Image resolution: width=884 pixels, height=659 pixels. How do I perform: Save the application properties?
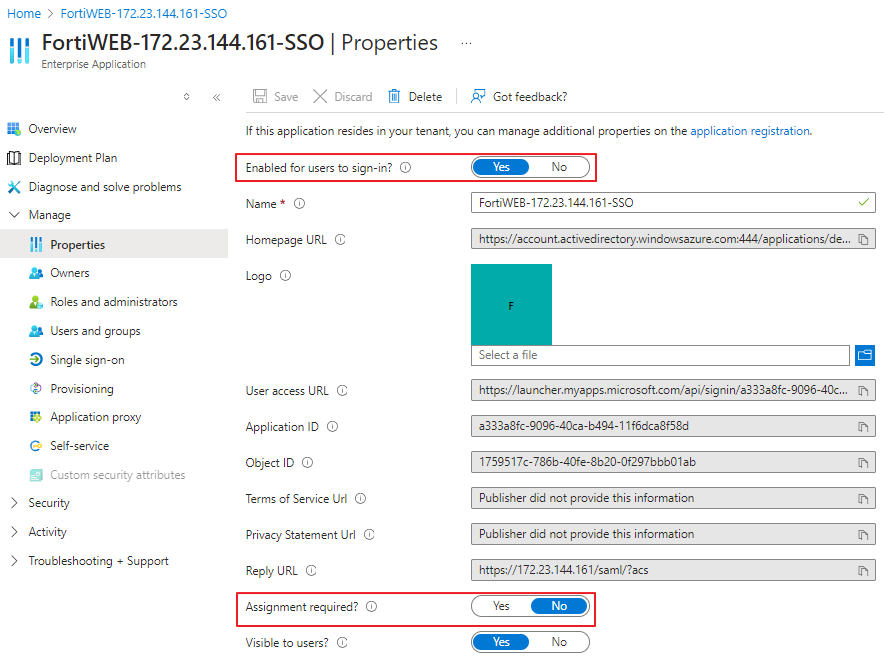pyautogui.click(x=274, y=96)
